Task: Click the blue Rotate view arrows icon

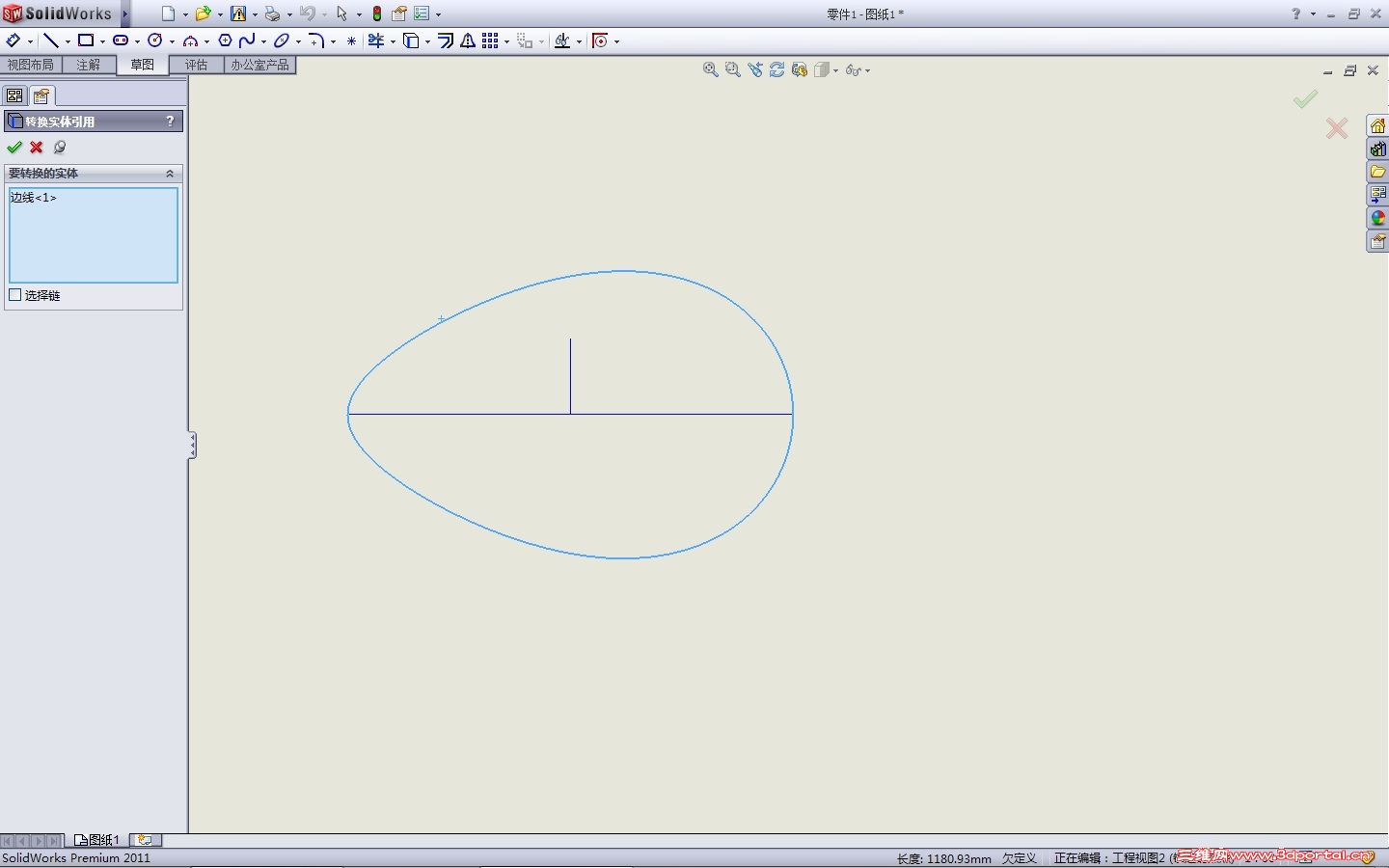Action: pos(777,69)
